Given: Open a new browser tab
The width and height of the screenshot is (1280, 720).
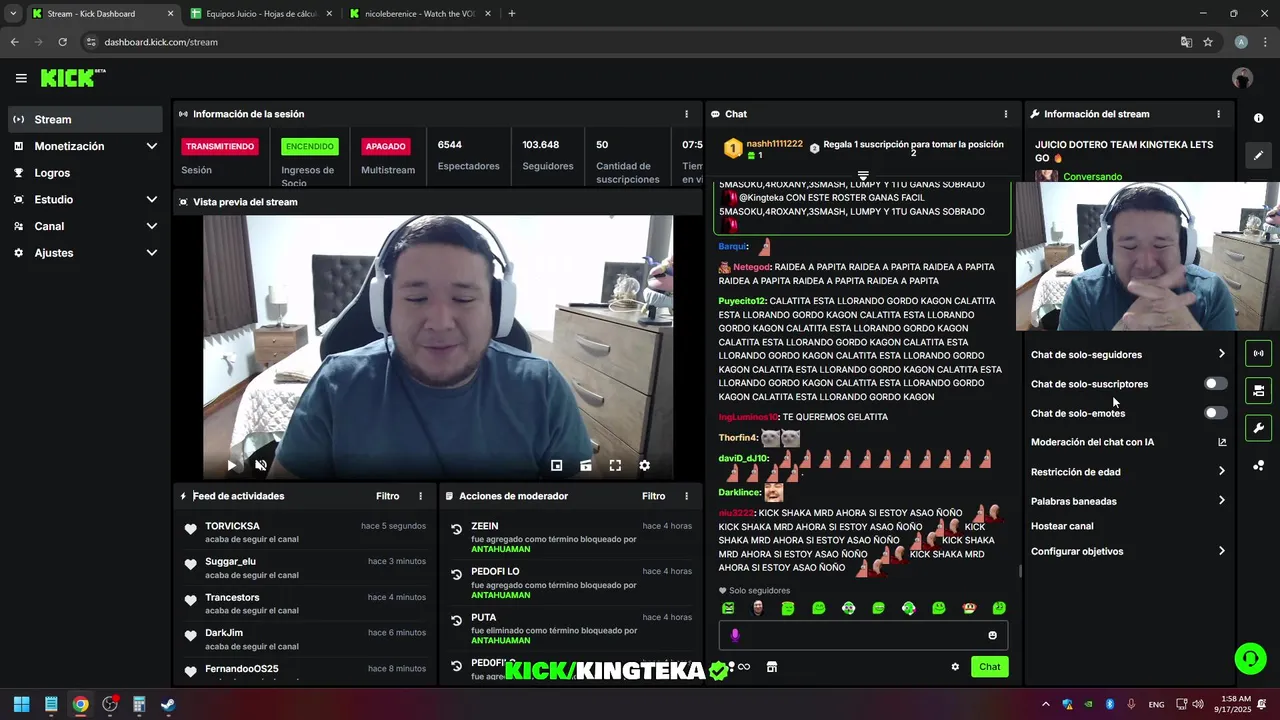Looking at the screenshot, I should 512,14.
